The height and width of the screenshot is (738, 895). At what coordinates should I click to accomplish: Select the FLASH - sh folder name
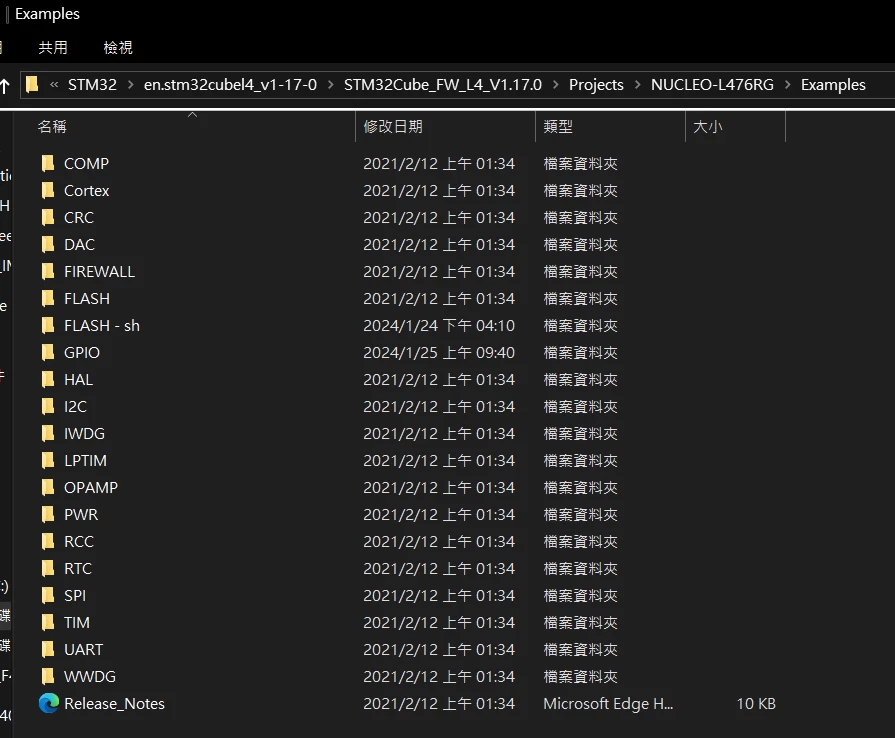coord(102,325)
